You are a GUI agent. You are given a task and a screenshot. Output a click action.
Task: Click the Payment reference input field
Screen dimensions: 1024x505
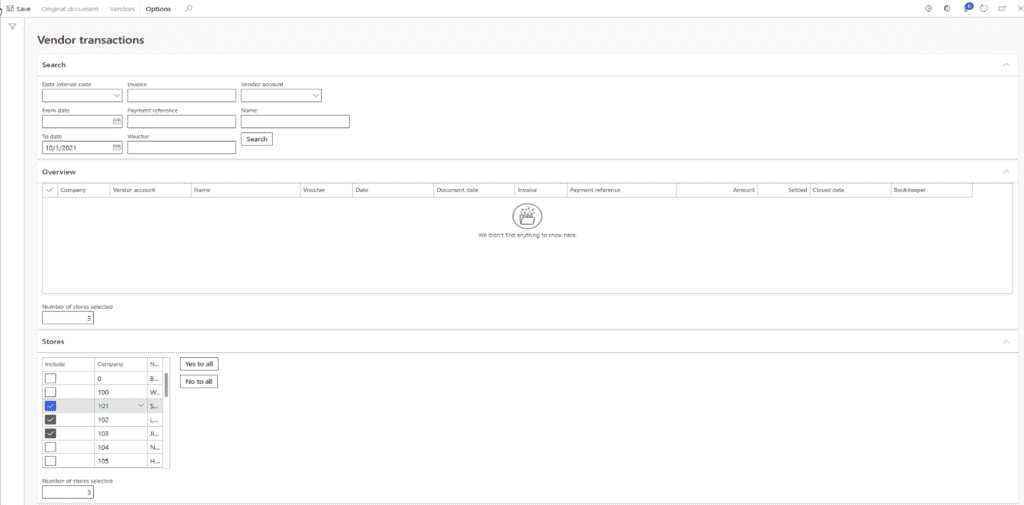pos(182,122)
